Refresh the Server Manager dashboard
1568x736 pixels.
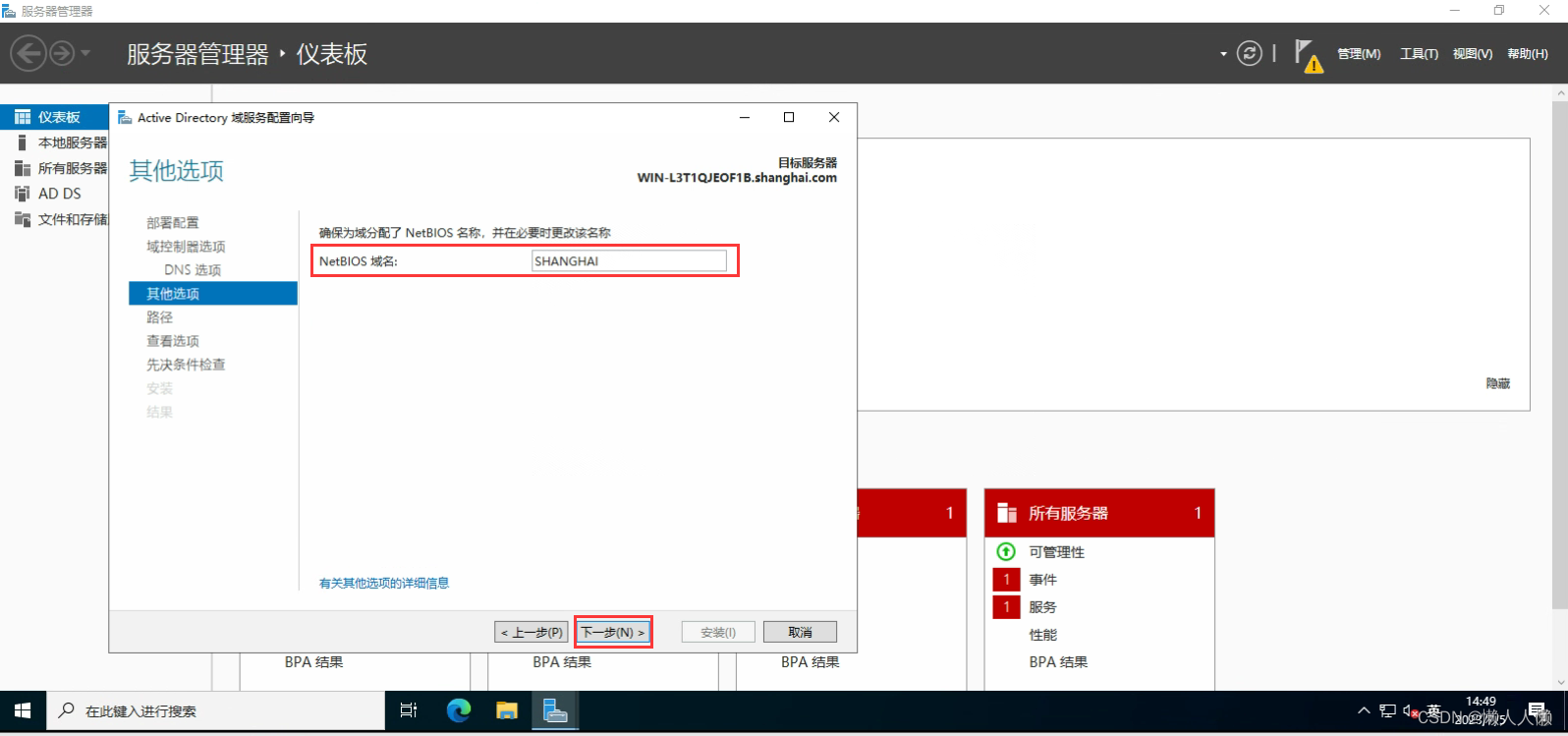pos(1249,53)
